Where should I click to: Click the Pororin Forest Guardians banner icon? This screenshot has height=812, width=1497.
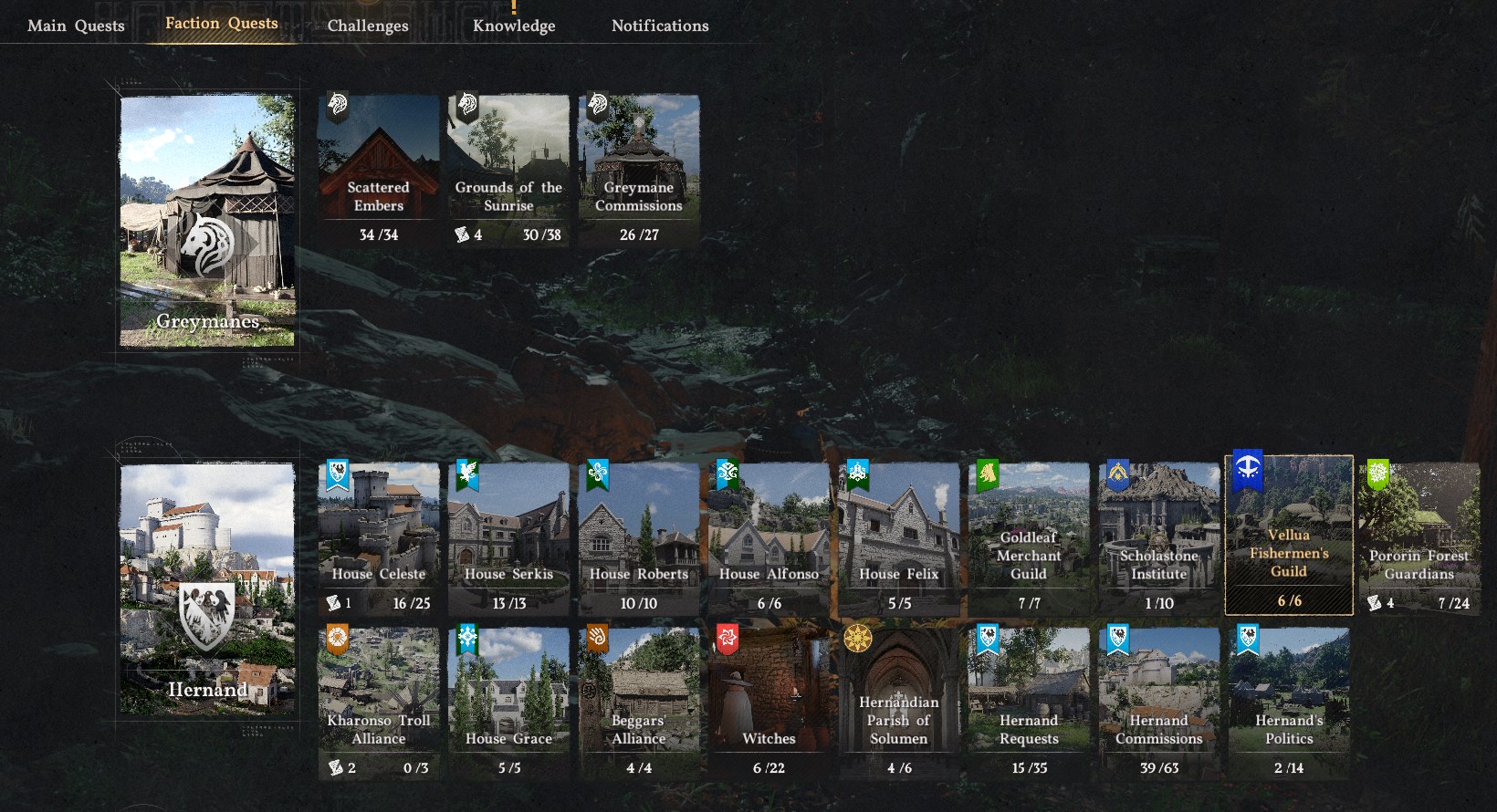(x=1378, y=474)
